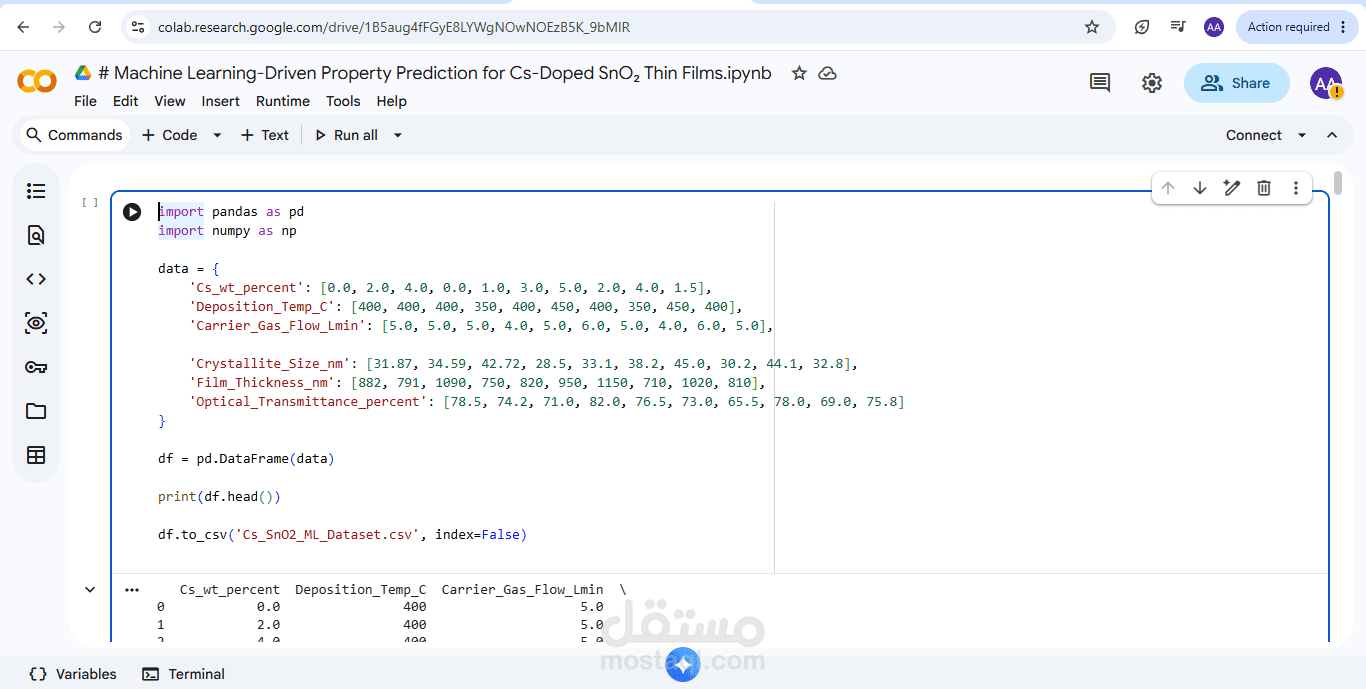
Task: Open more cell actions menu
Action: pyautogui.click(x=1296, y=188)
